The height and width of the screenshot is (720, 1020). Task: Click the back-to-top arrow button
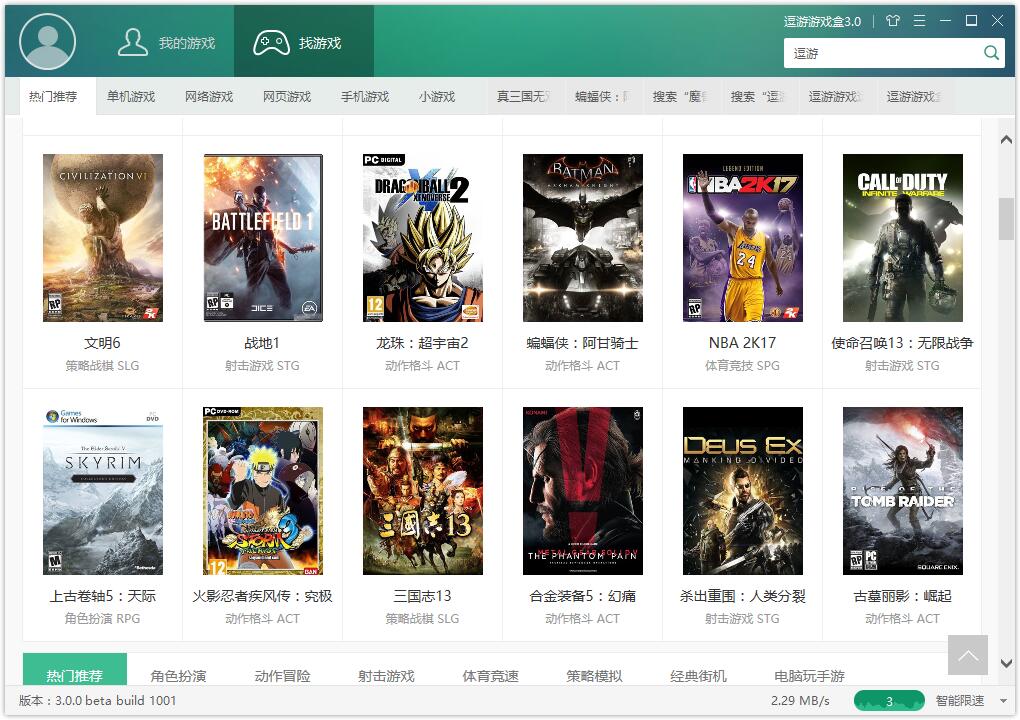(968, 655)
